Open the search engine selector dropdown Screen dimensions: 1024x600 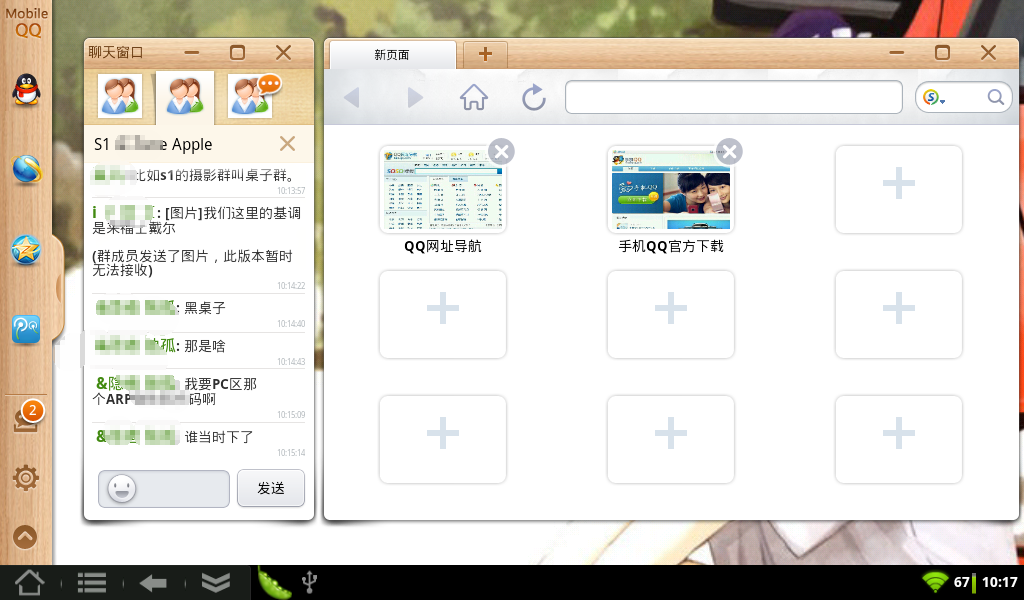pos(935,98)
